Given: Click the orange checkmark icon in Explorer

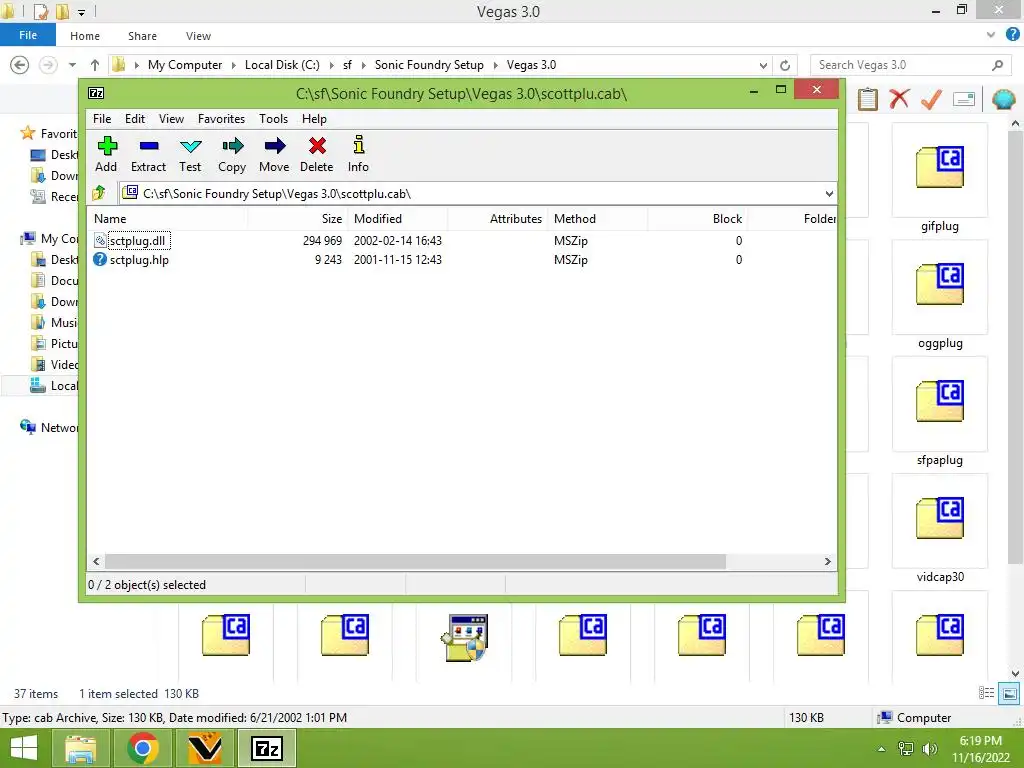Looking at the screenshot, I should click(931, 99).
